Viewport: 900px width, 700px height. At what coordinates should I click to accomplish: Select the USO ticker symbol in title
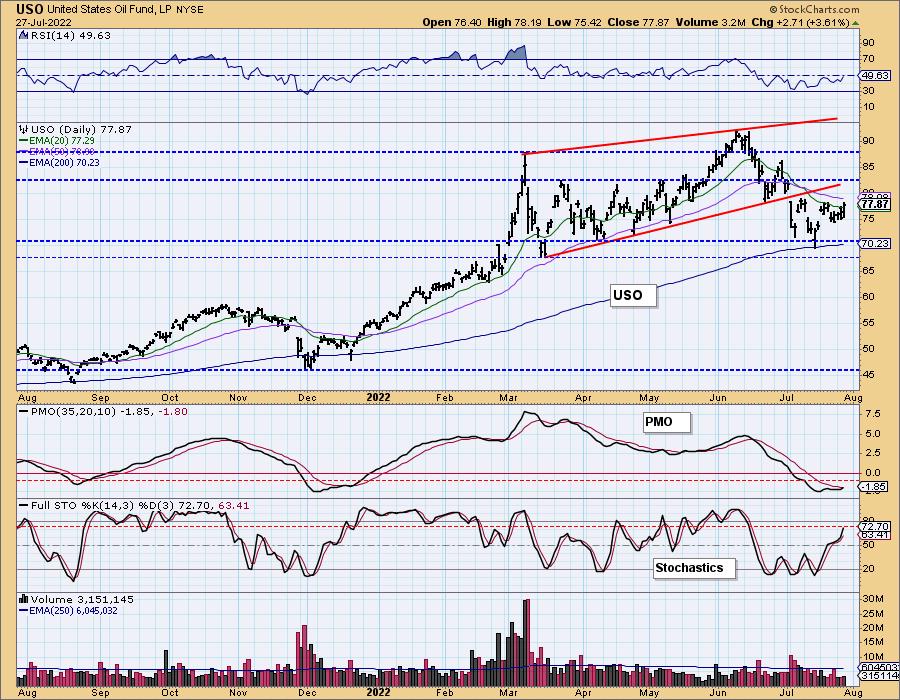[30, 9]
